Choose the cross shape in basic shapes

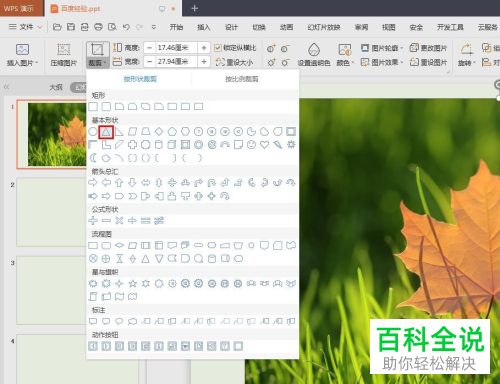coord(133,145)
